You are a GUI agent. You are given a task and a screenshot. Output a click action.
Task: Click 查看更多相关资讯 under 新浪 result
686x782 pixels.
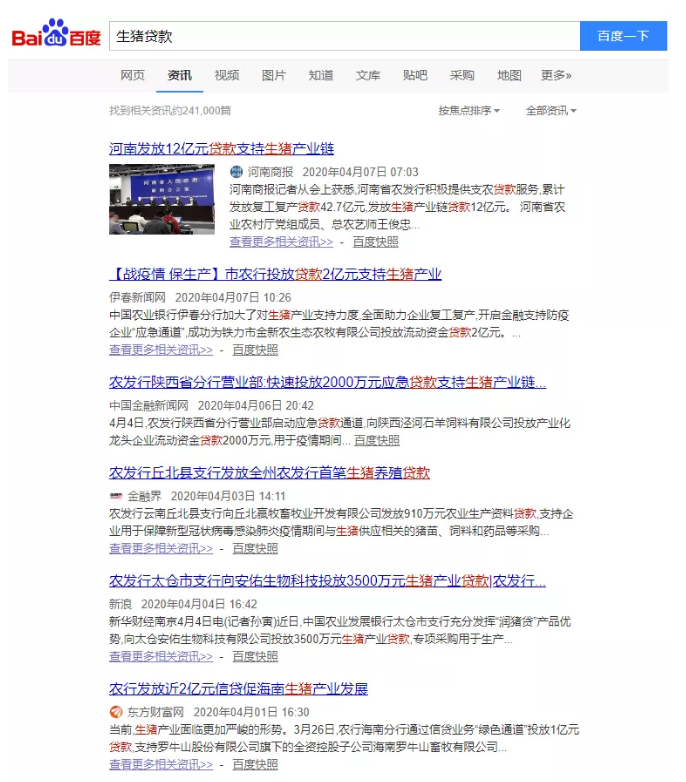pyautogui.click(x=161, y=657)
